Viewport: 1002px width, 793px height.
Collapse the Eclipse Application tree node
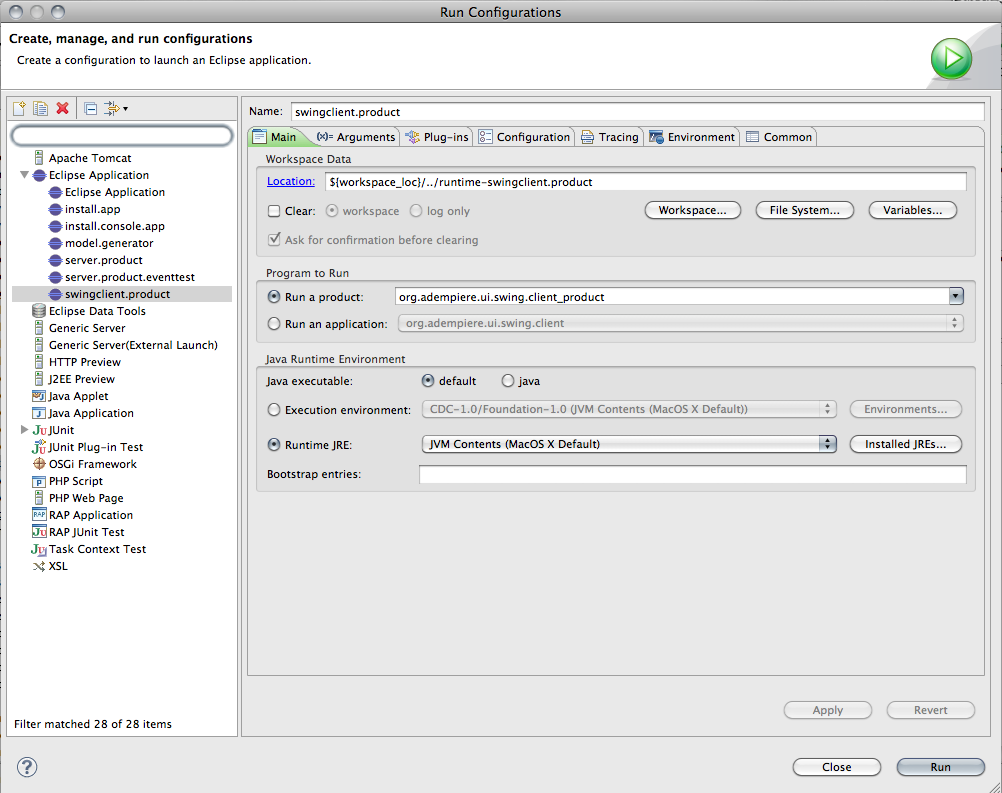click(24, 174)
